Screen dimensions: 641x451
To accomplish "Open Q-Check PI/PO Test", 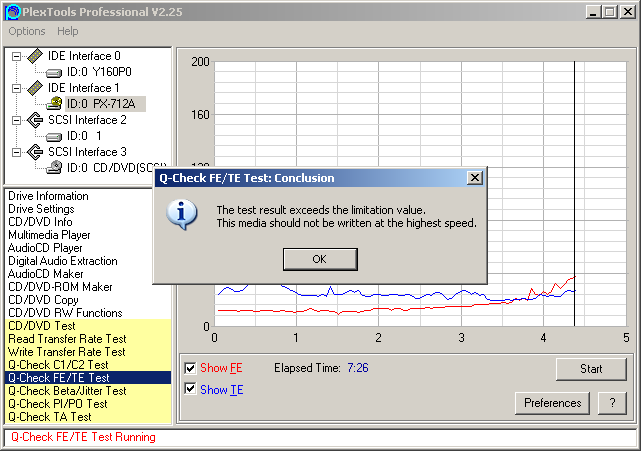I will point(88,404).
